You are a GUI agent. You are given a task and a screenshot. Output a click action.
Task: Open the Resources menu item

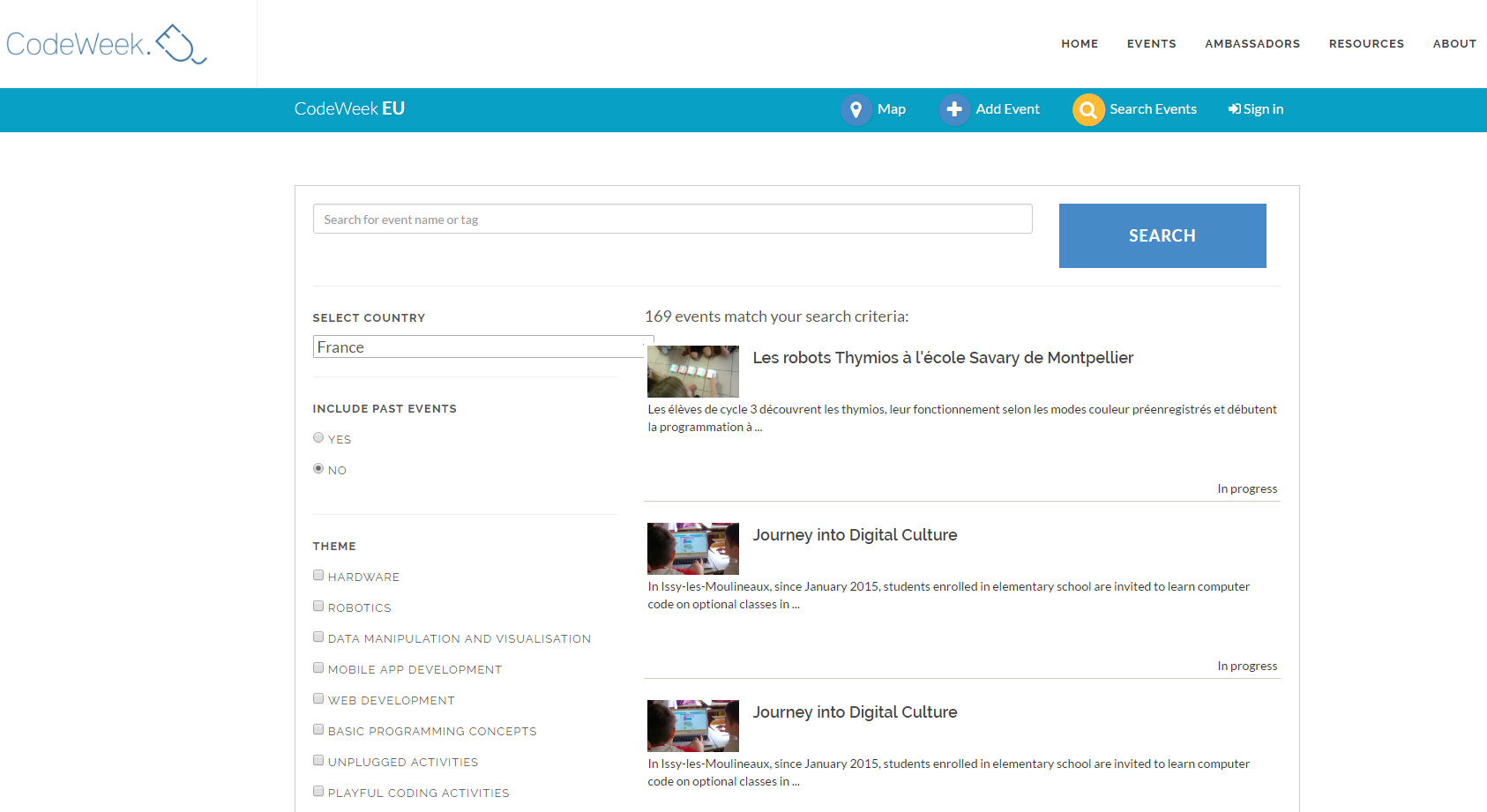[x=1366, y=44]
